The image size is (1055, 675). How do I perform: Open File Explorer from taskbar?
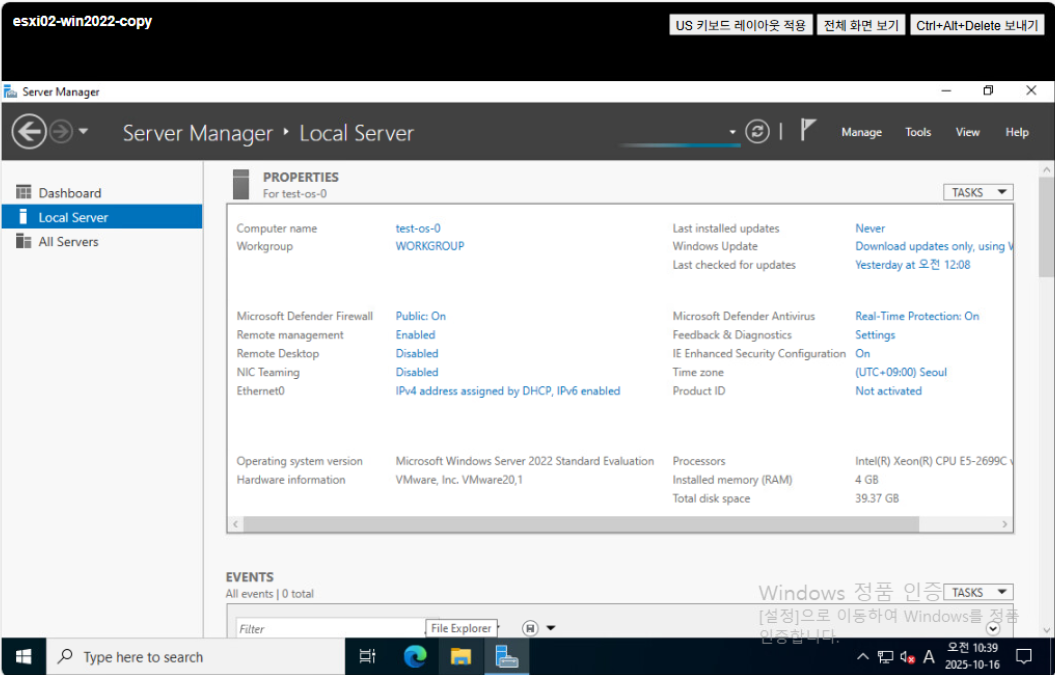[461, 657]
